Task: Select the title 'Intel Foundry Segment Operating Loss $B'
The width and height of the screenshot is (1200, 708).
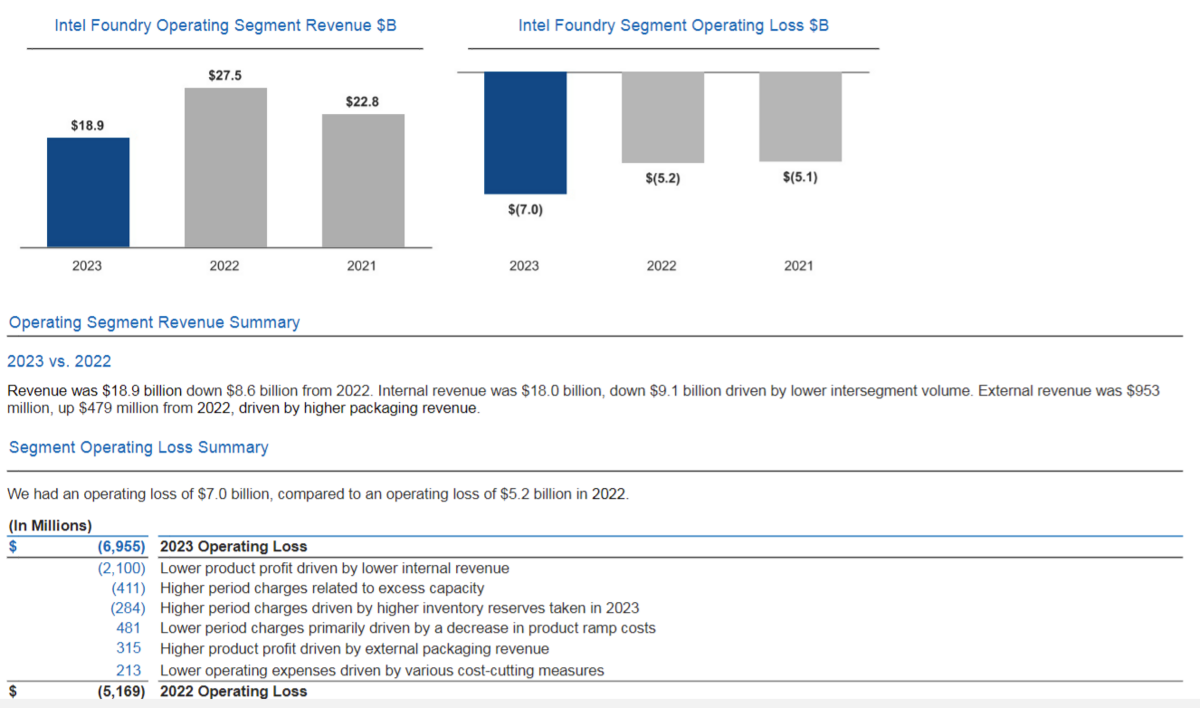Action: point(673,26)
